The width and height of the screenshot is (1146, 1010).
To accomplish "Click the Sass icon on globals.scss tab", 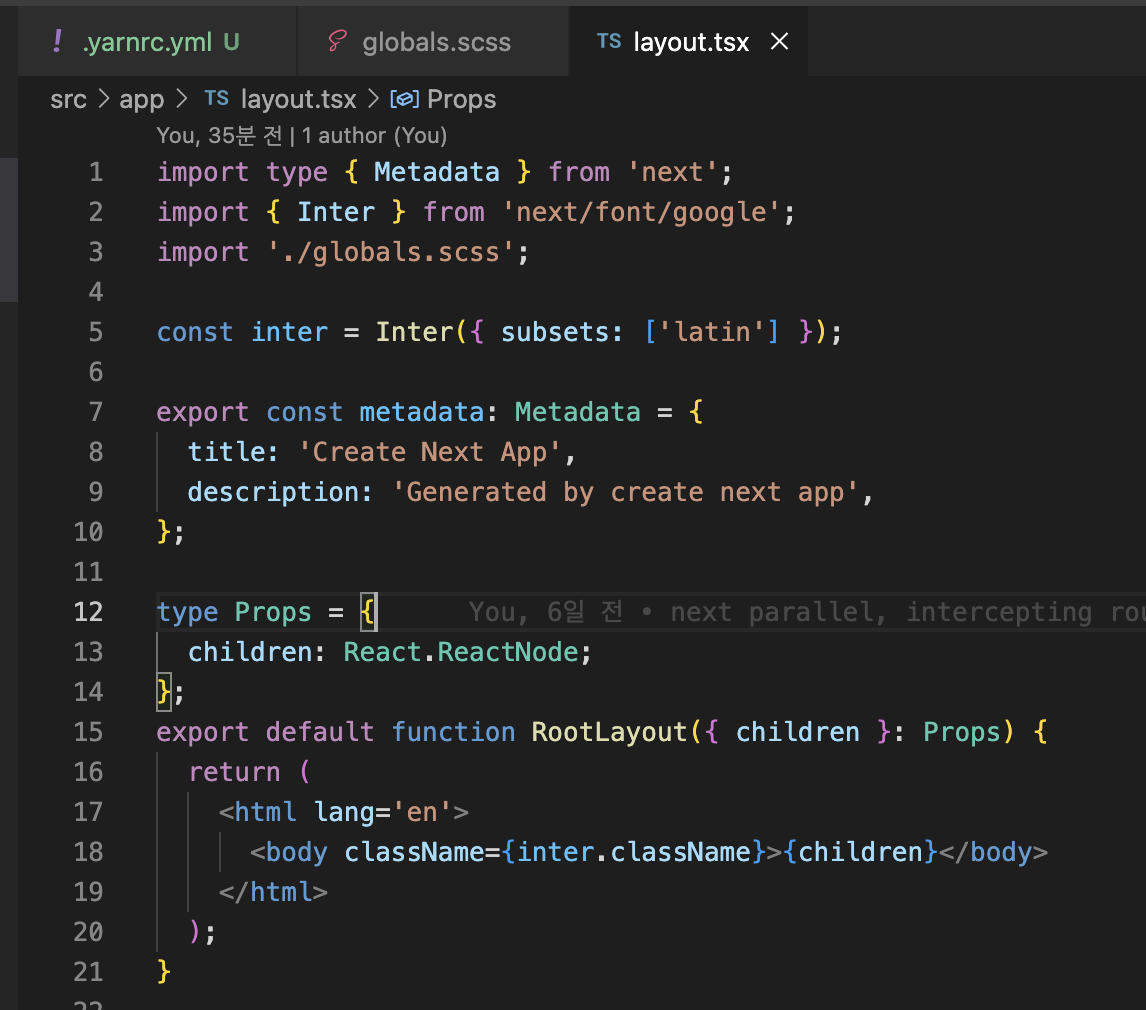I will coord(337,41).
